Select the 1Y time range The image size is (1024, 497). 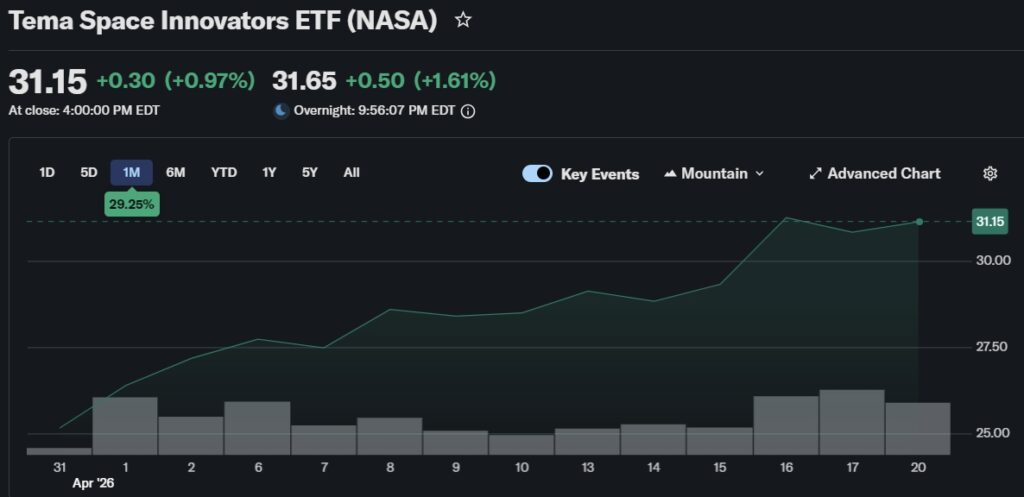269,172
